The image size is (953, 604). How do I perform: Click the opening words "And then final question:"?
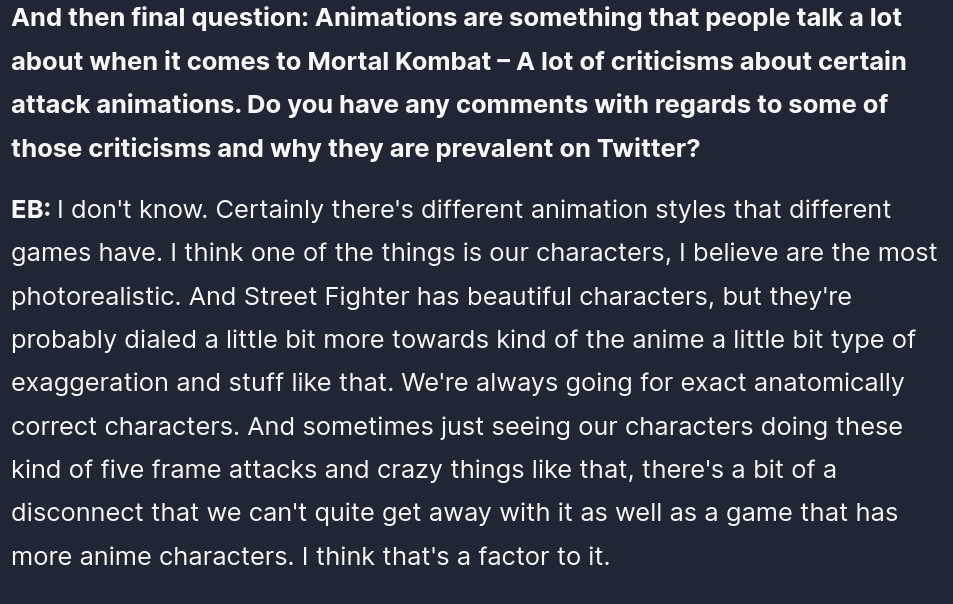pos(160,18)
